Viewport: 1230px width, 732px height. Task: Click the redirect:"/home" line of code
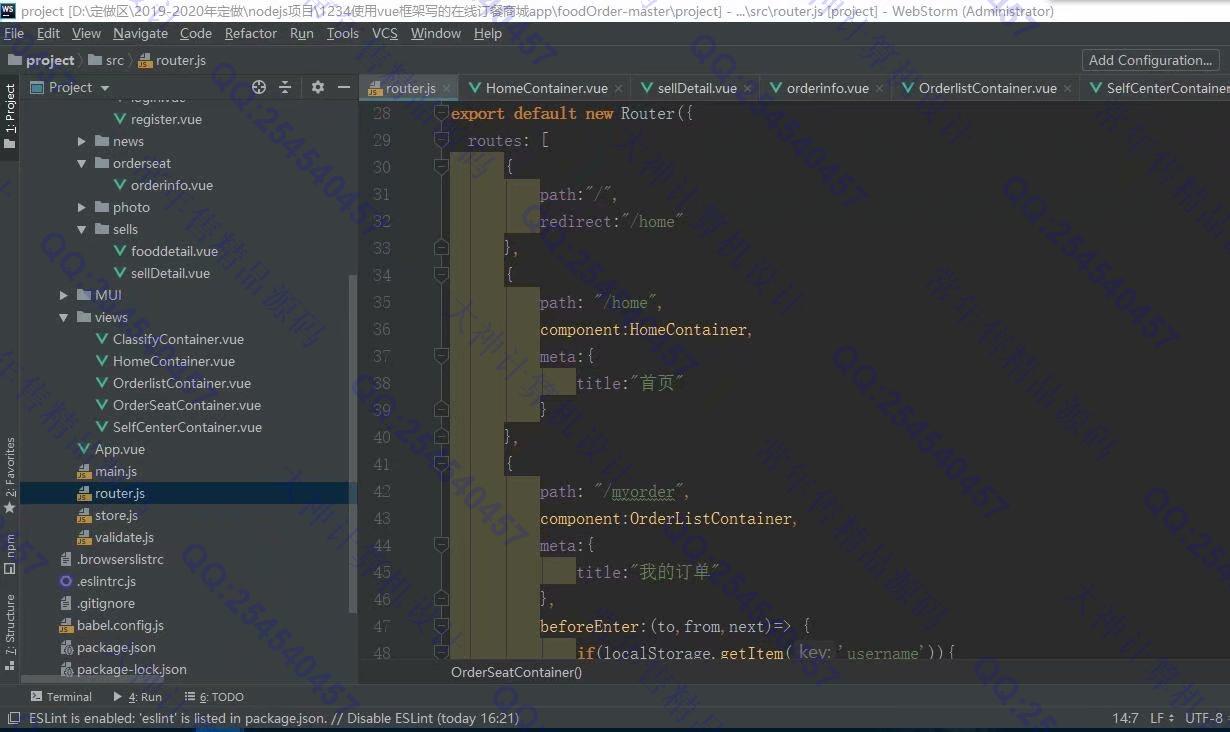tap(611, 221)
